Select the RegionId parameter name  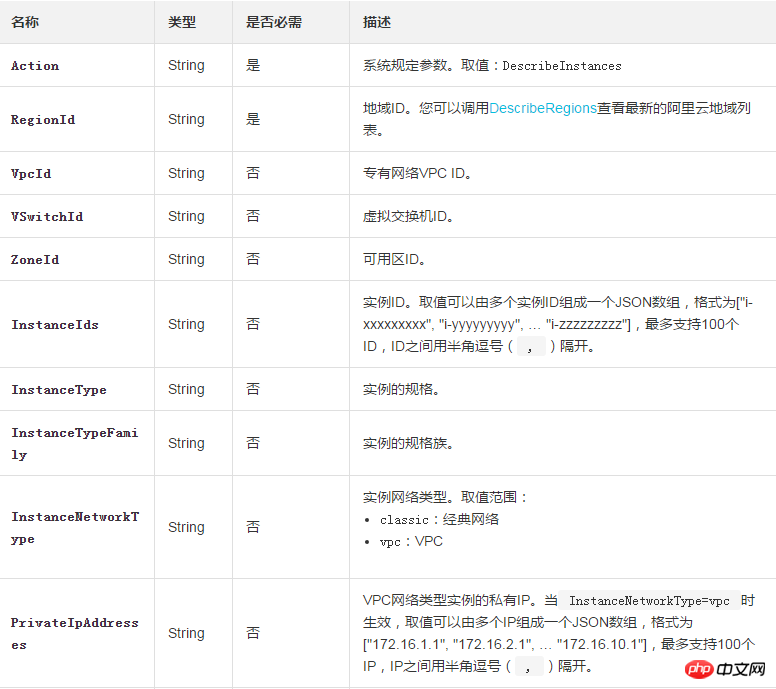tap(43, 120)
